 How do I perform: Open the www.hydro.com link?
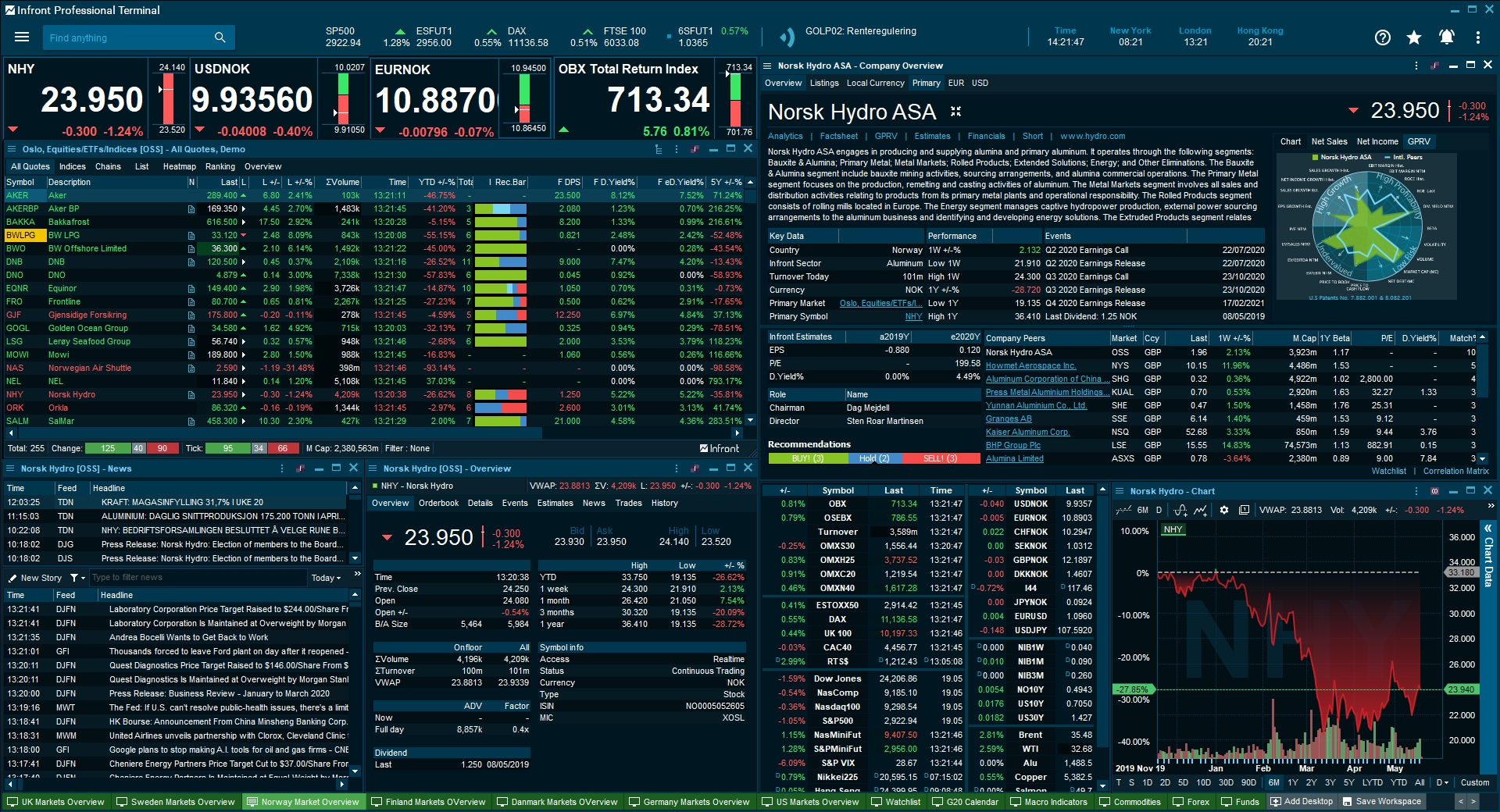pos(1092,136)
